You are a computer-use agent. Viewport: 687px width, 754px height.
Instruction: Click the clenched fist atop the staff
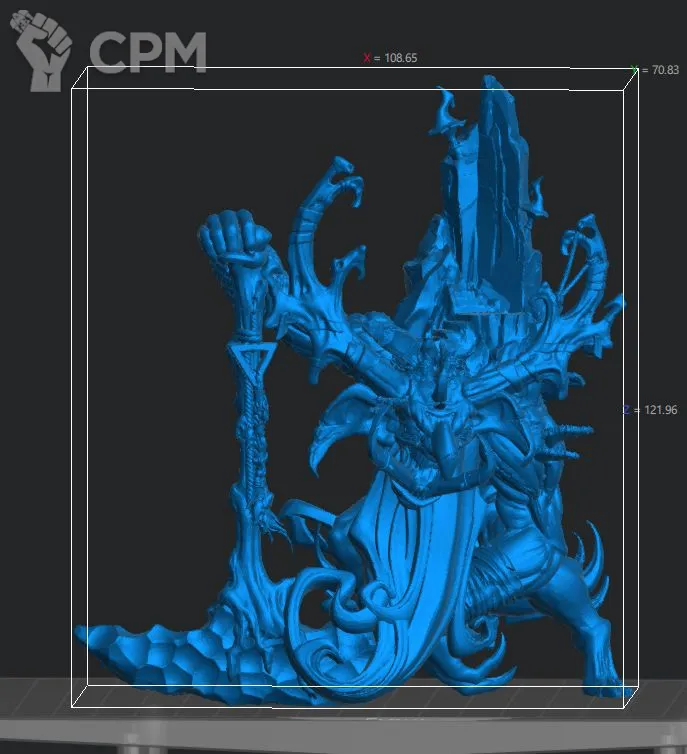(x=233, y=236)
